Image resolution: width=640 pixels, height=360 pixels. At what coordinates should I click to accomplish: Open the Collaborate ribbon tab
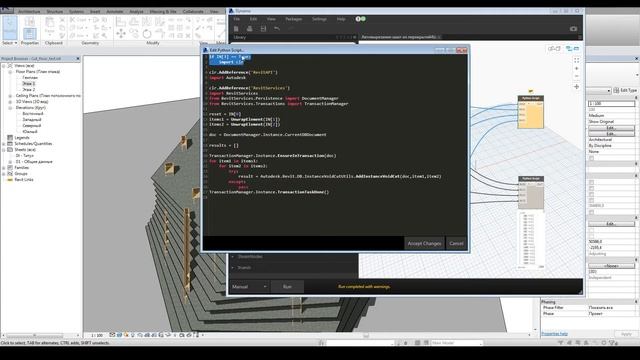(x=193, y=11)
